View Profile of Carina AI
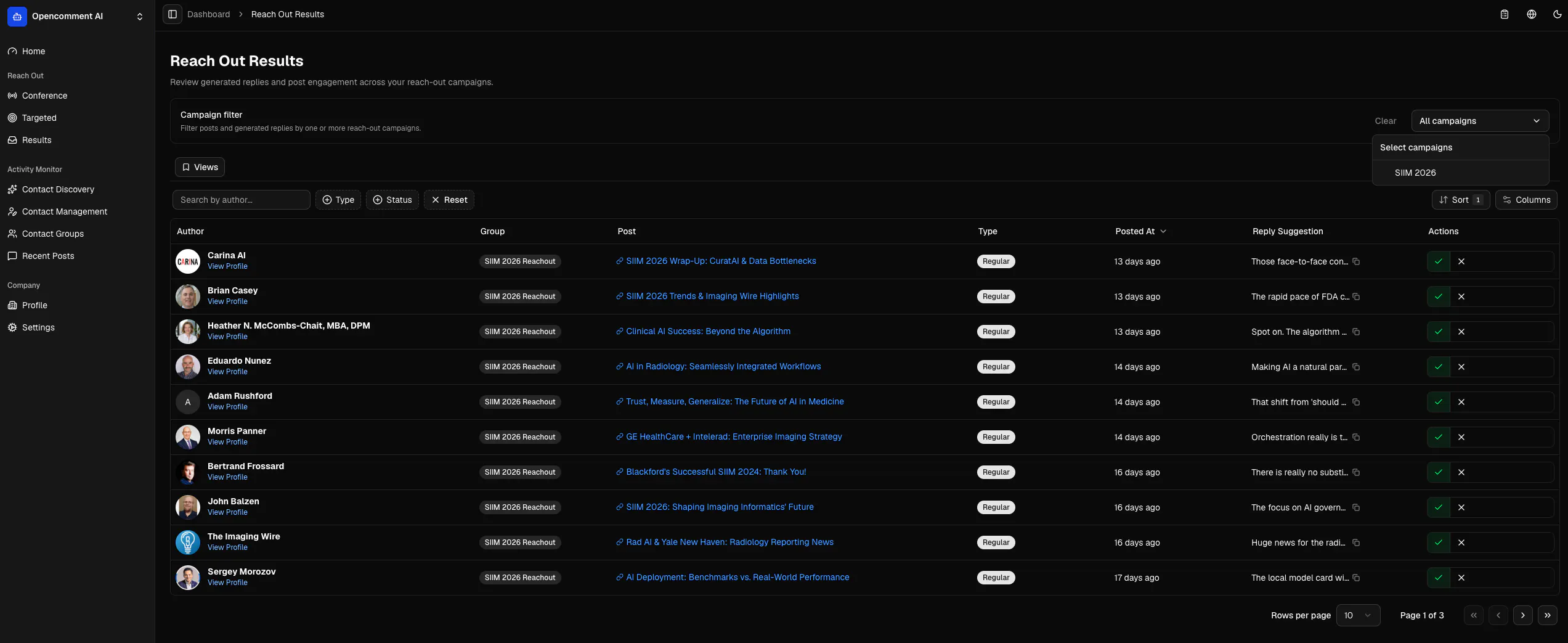 click(227, 266)
